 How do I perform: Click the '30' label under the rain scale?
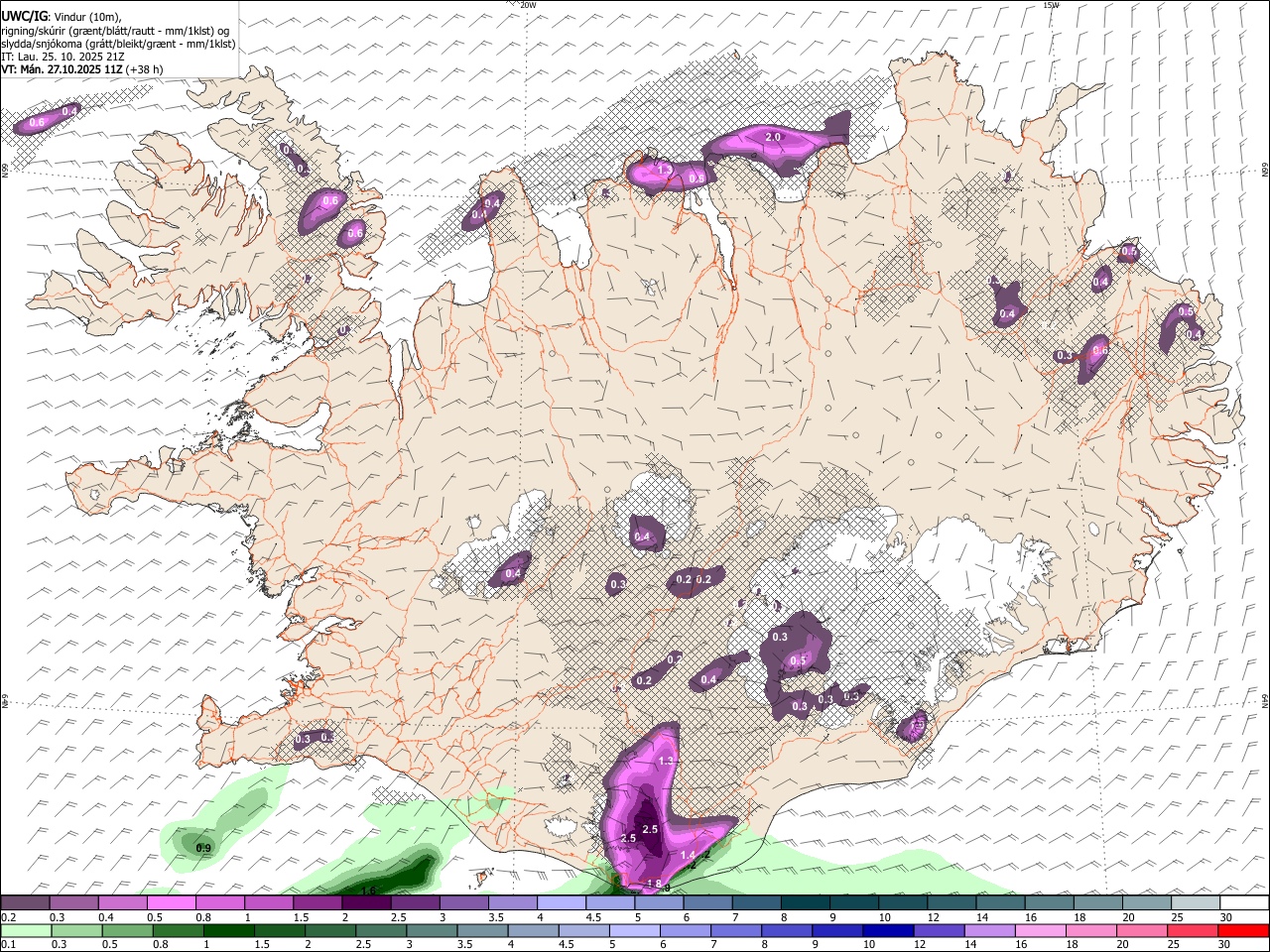click(x=1226, y=945)
